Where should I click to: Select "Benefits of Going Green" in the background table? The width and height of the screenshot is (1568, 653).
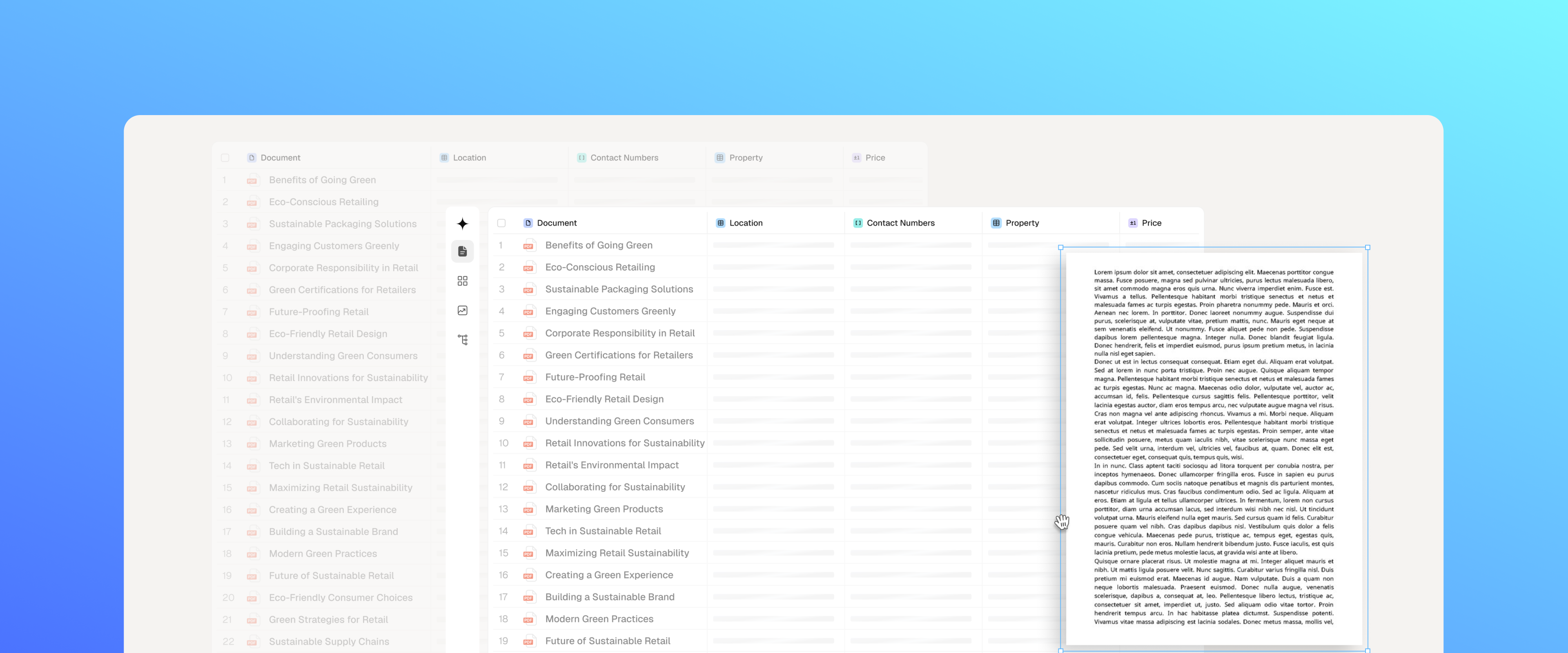(x=323, y=180)
